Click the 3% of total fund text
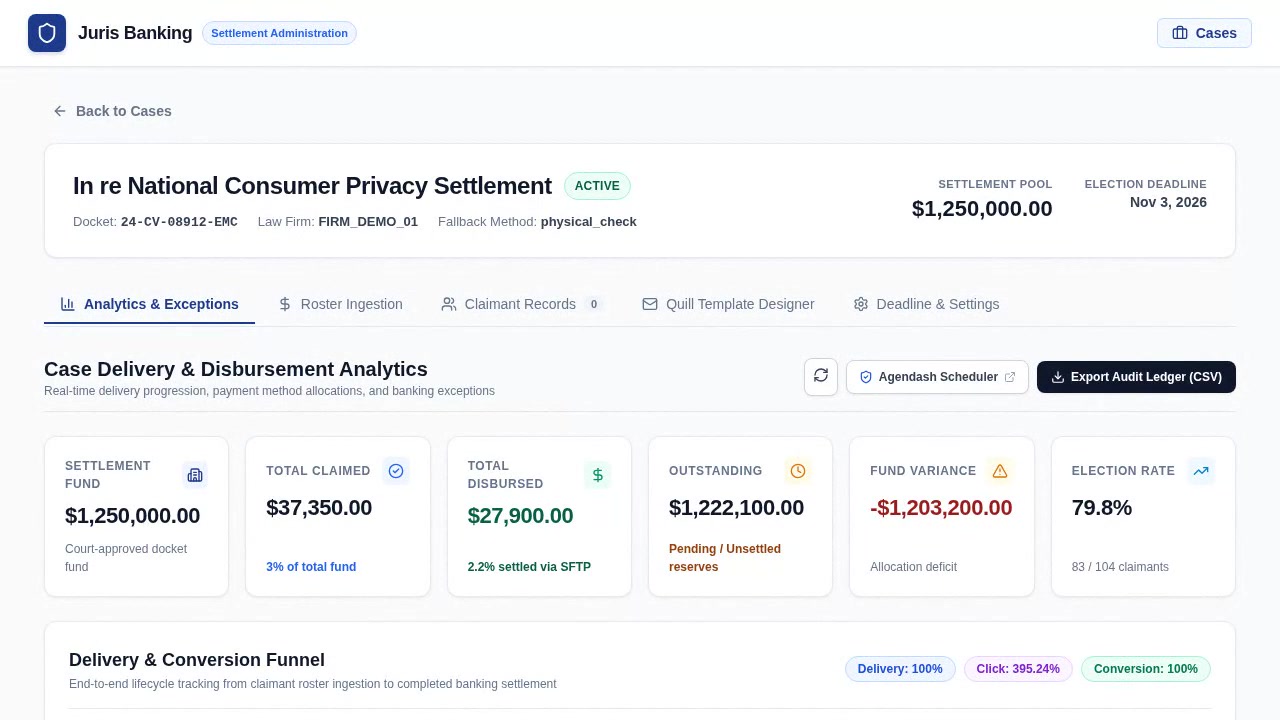The width and height of the screenshot is (1280, 720). tap(311, 567)
